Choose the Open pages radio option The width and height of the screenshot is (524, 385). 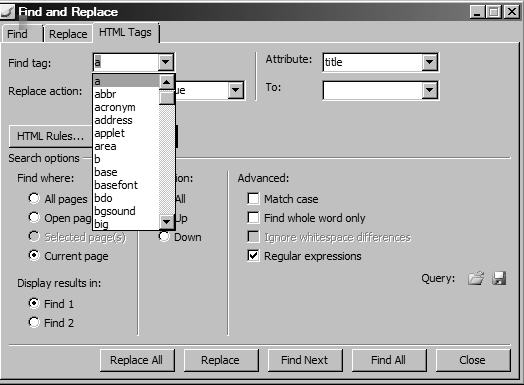(x=34, y=217)
